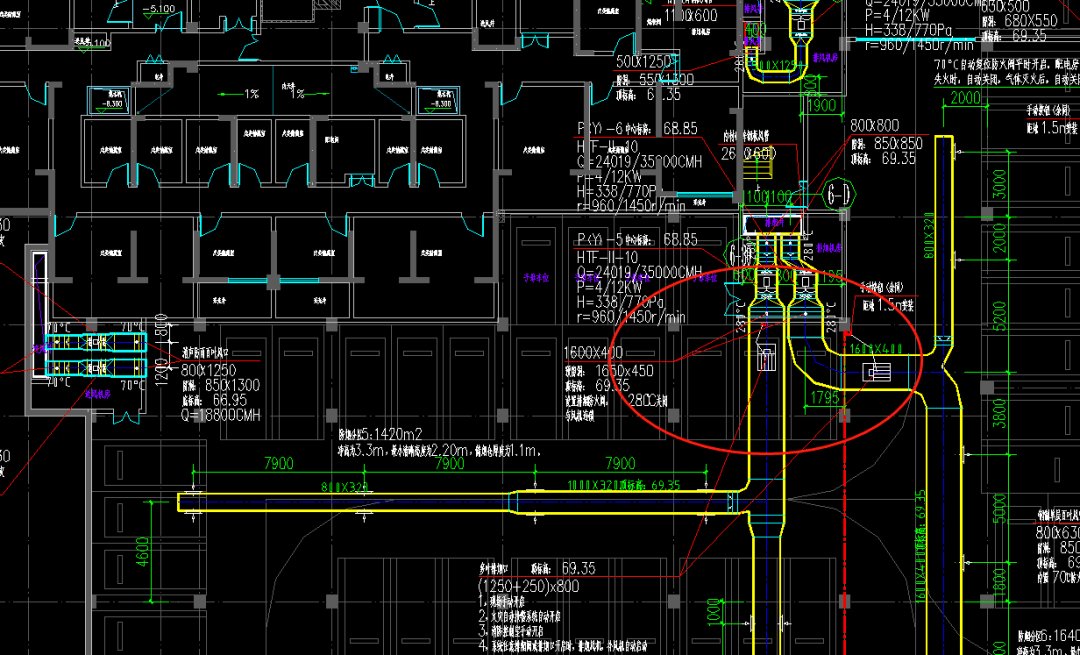The image size is (1080, 655).
Task: Click the right -0.300 elevation sump box
Action: (x=439, y=98)
